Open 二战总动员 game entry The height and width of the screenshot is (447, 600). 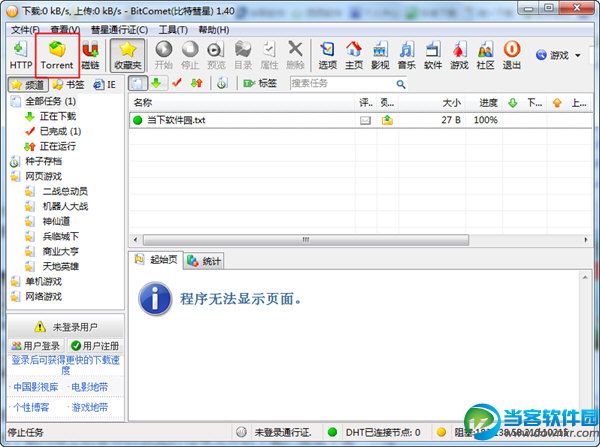click(x=65, y=191)
